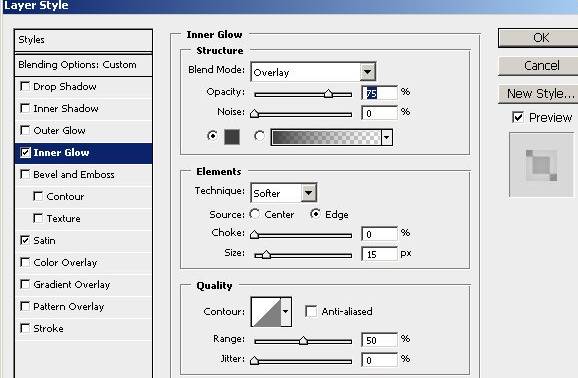578x378 pixels.
Task: Click the Size value input field
Action: click(x=380, y=254)
